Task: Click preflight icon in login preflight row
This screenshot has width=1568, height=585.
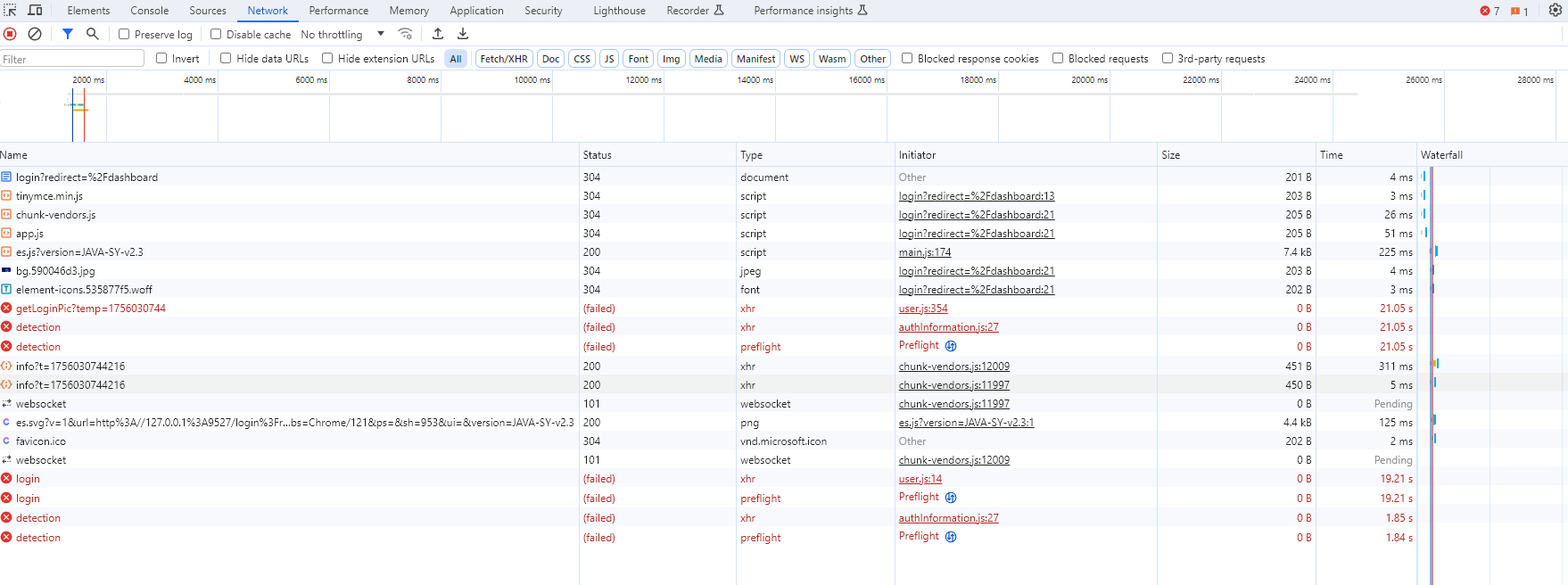Action: pyautogui.click(x=951, y=498)
